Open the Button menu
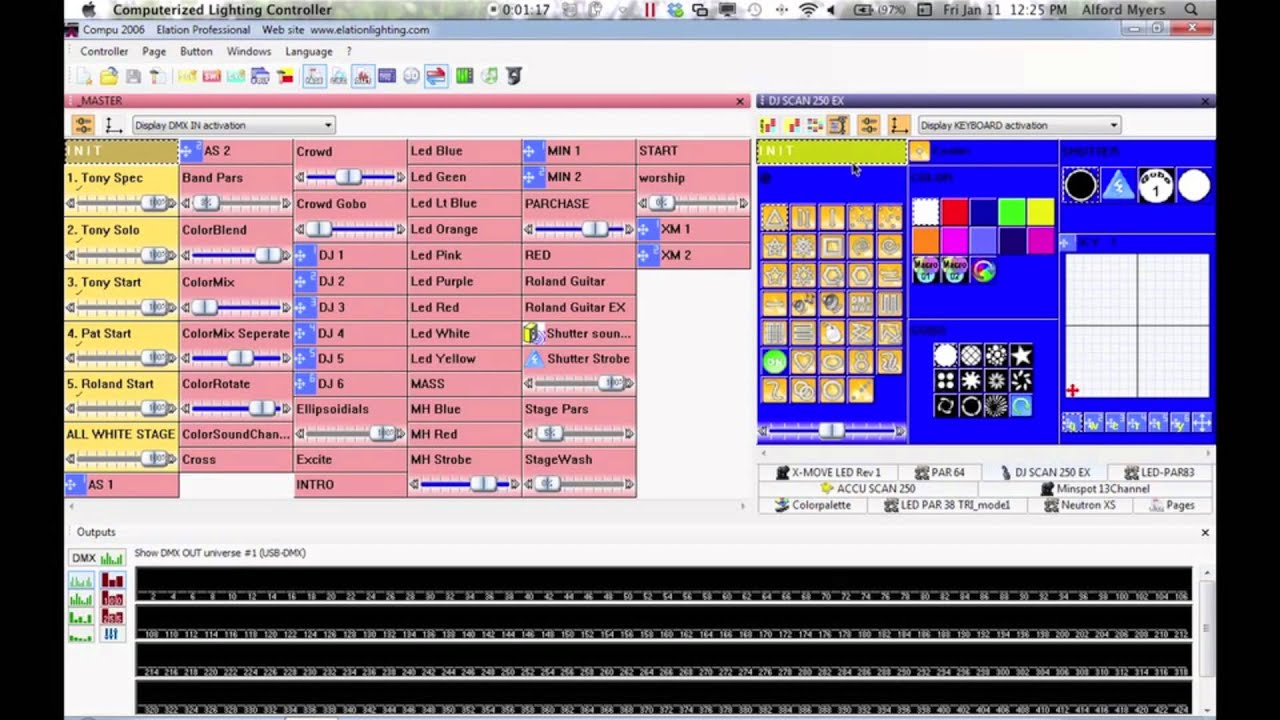 click(x=196, y=51)
